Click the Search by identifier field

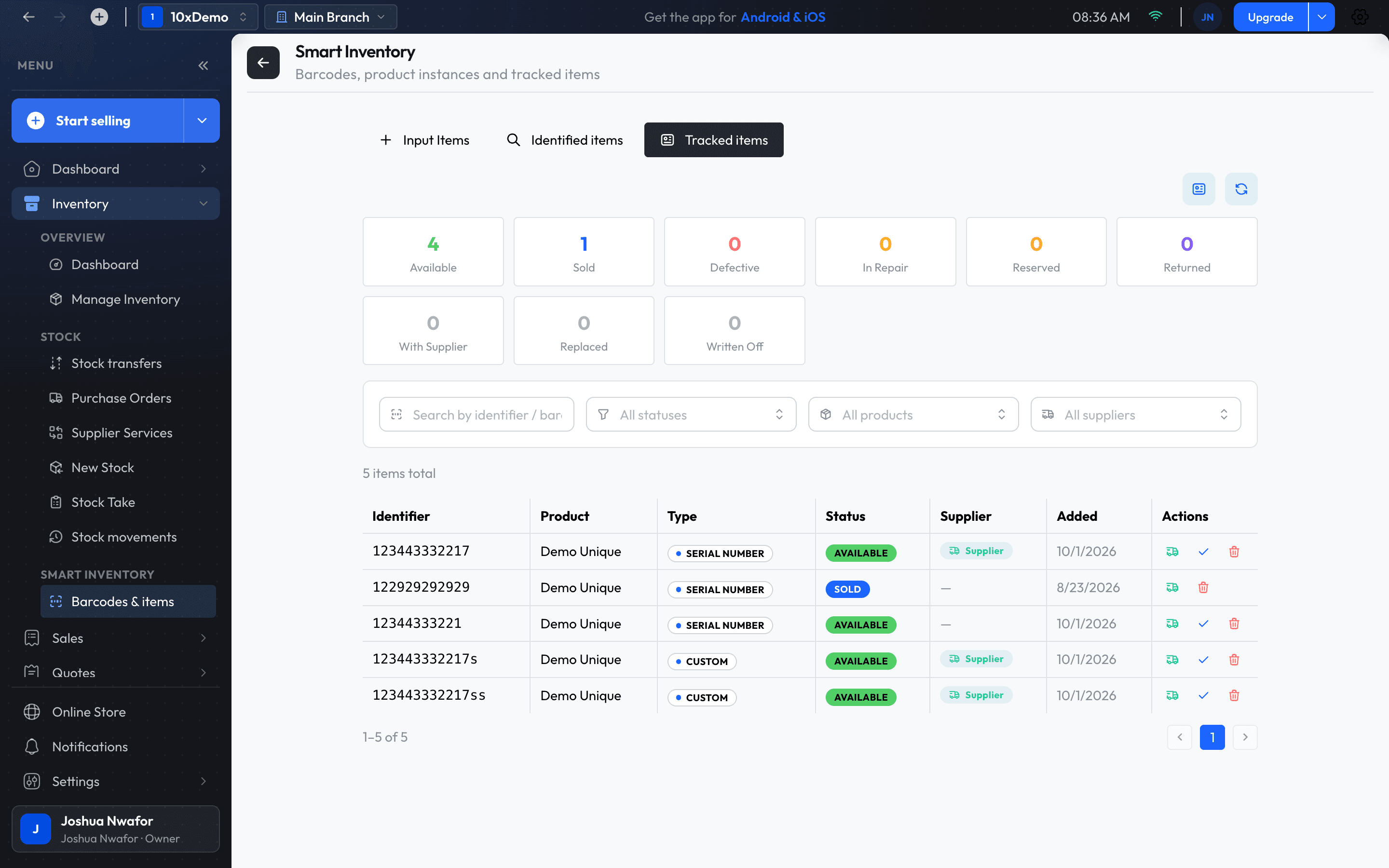[x=477, y=415]
